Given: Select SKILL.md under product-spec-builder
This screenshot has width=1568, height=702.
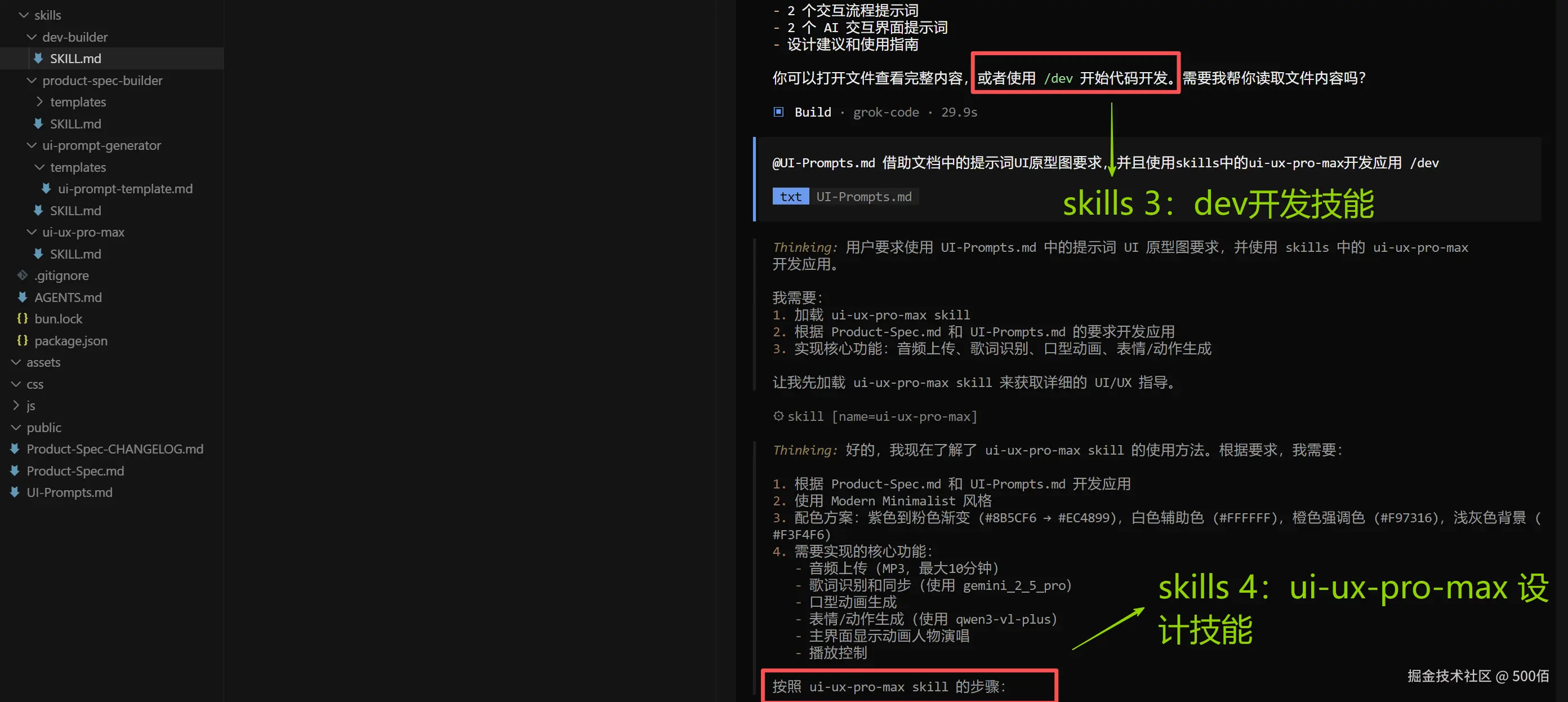Looking at the screenshot, I should click(x=75, y=123).
